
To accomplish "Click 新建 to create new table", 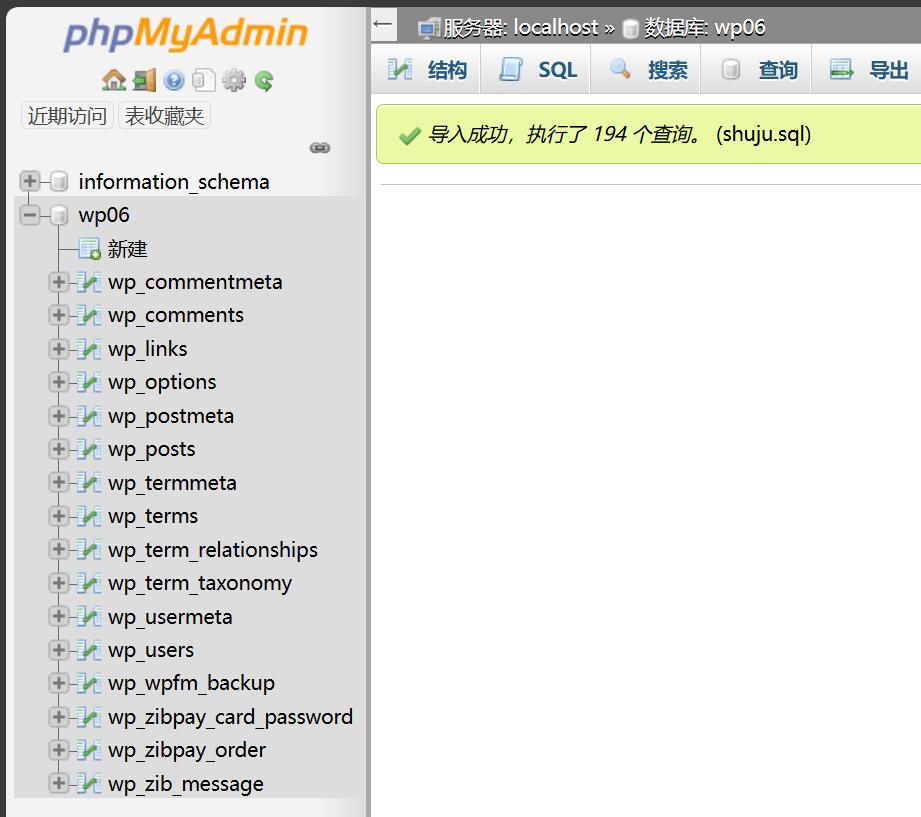I will [x=127, y=249].
